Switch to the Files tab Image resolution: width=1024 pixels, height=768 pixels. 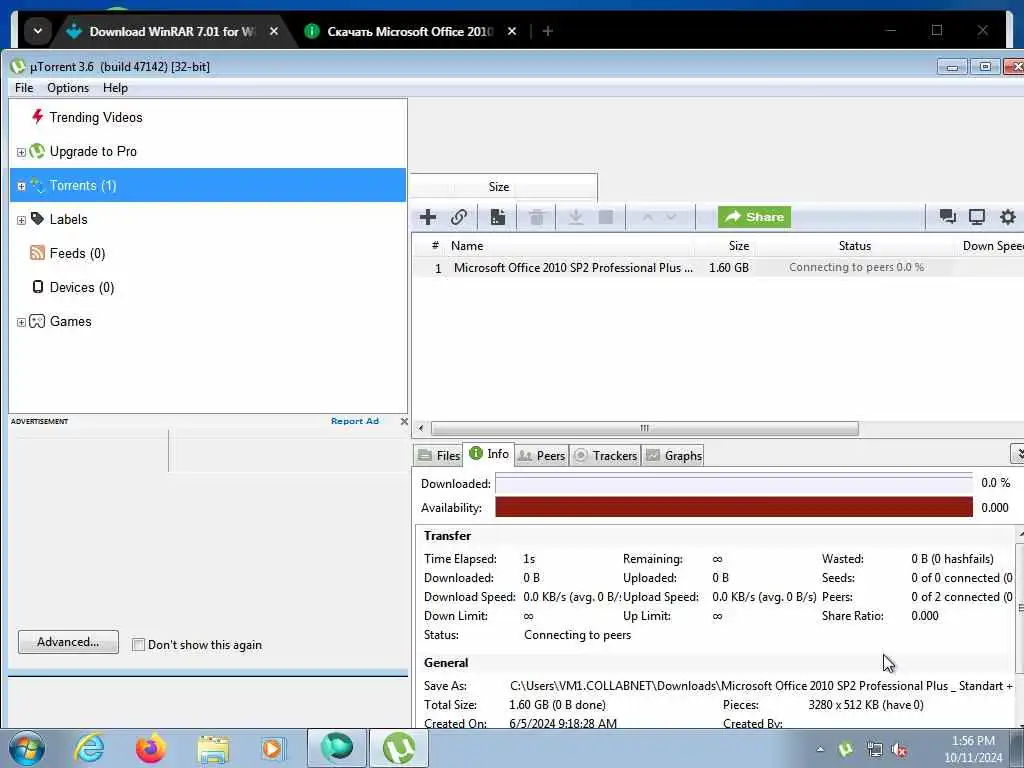pyautogui.click(x=439, y=455)
